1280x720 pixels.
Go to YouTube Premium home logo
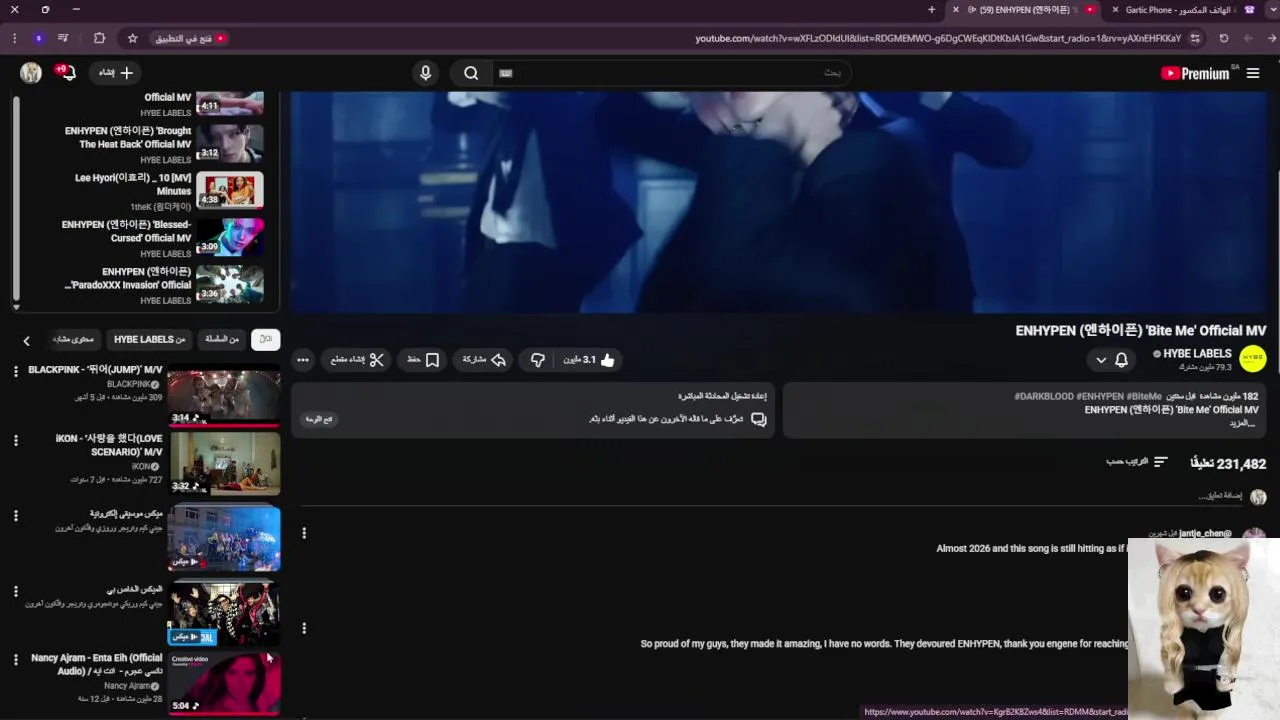(1195, 73)
